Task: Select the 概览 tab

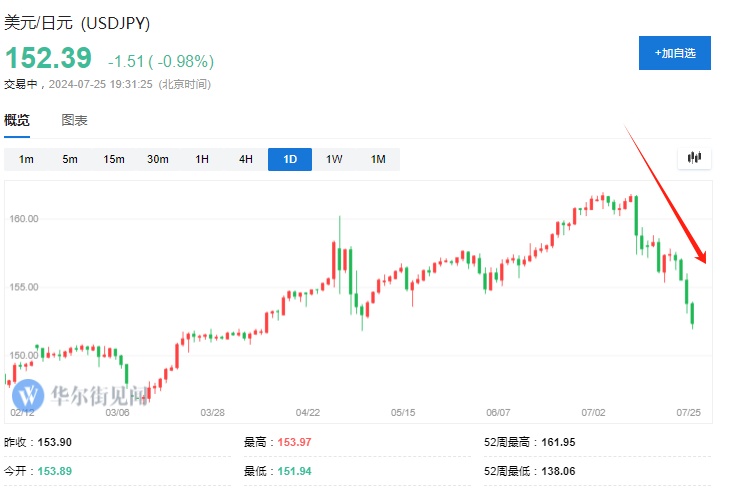Action: pos(17,120)
